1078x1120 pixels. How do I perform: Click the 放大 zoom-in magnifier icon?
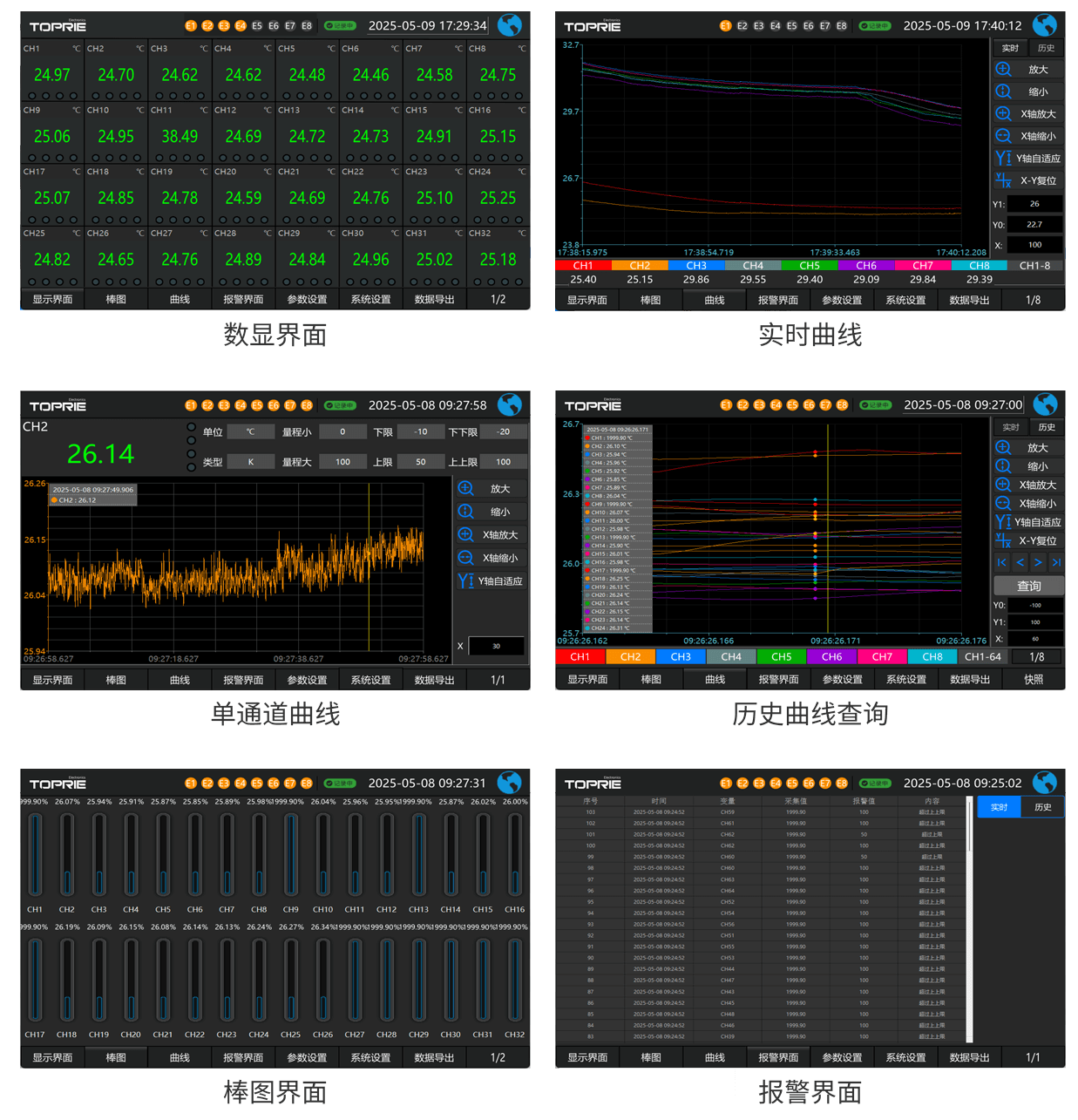click(x=1003, y=69)
